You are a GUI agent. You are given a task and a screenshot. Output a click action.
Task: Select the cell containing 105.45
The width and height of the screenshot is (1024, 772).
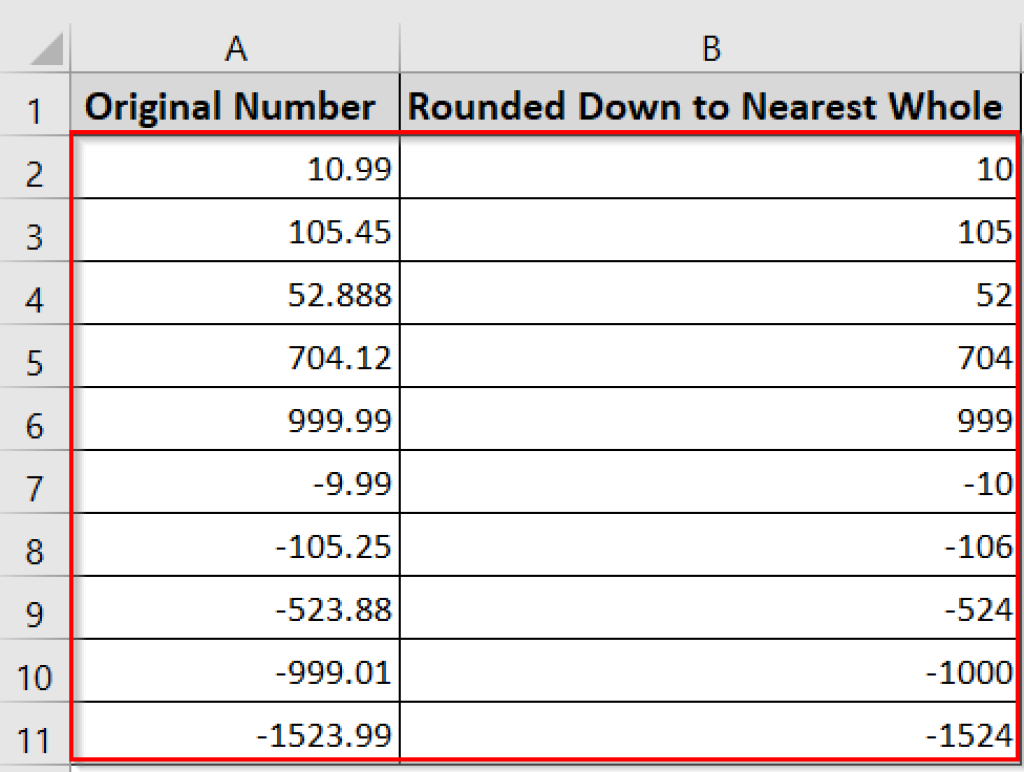[x=236, y=231]
